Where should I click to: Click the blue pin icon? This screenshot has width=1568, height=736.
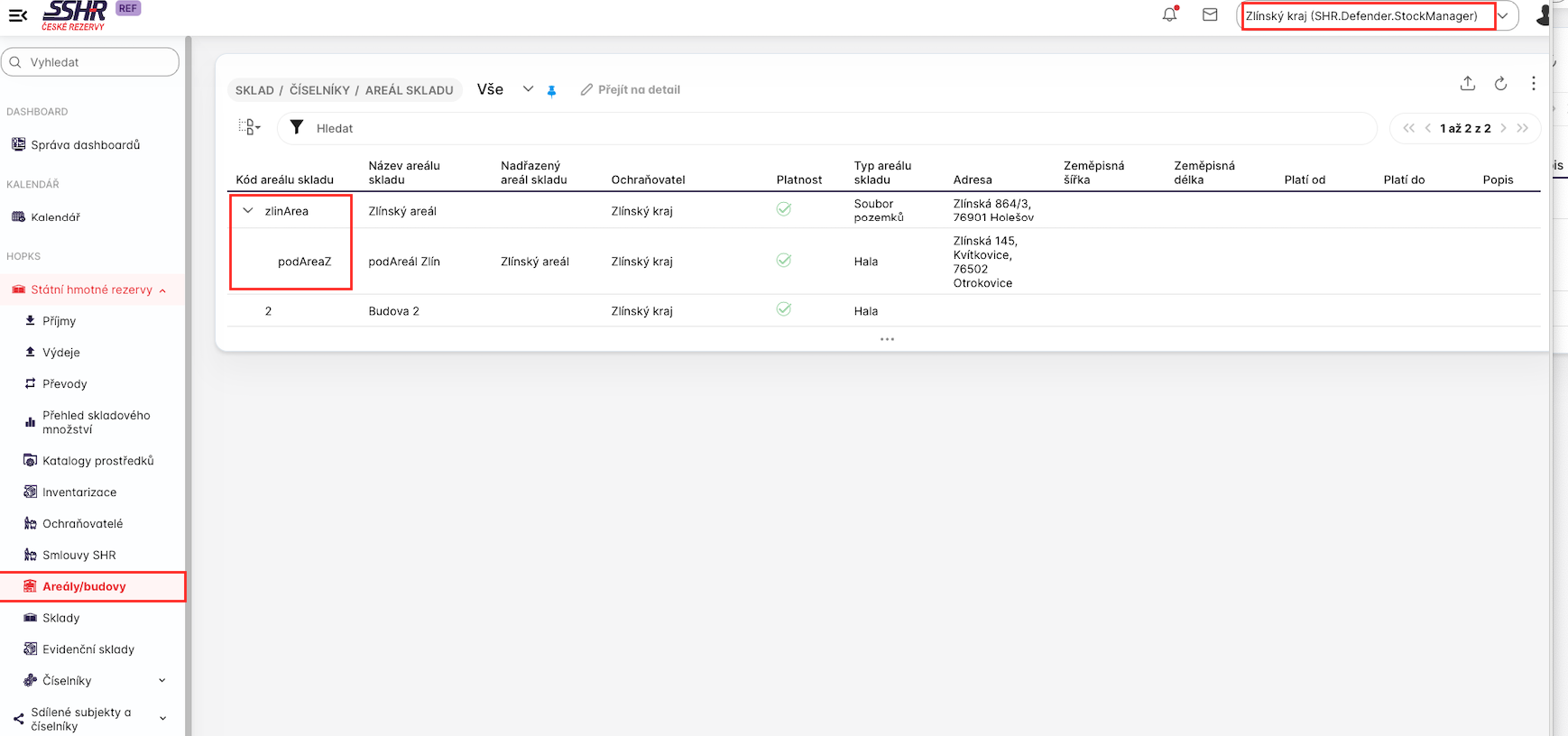click(x=551, y=90)
